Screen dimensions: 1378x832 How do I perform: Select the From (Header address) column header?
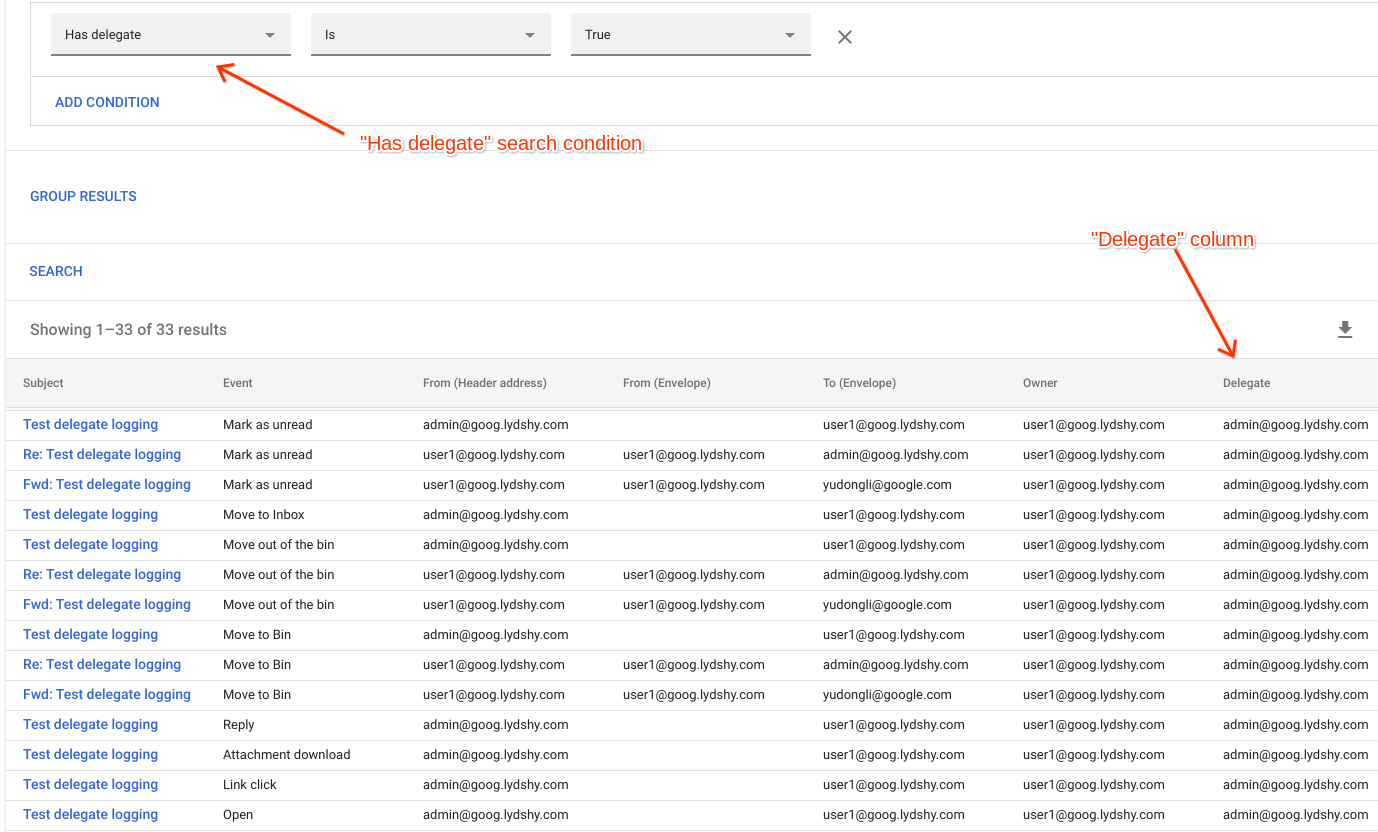pos(485,383)
